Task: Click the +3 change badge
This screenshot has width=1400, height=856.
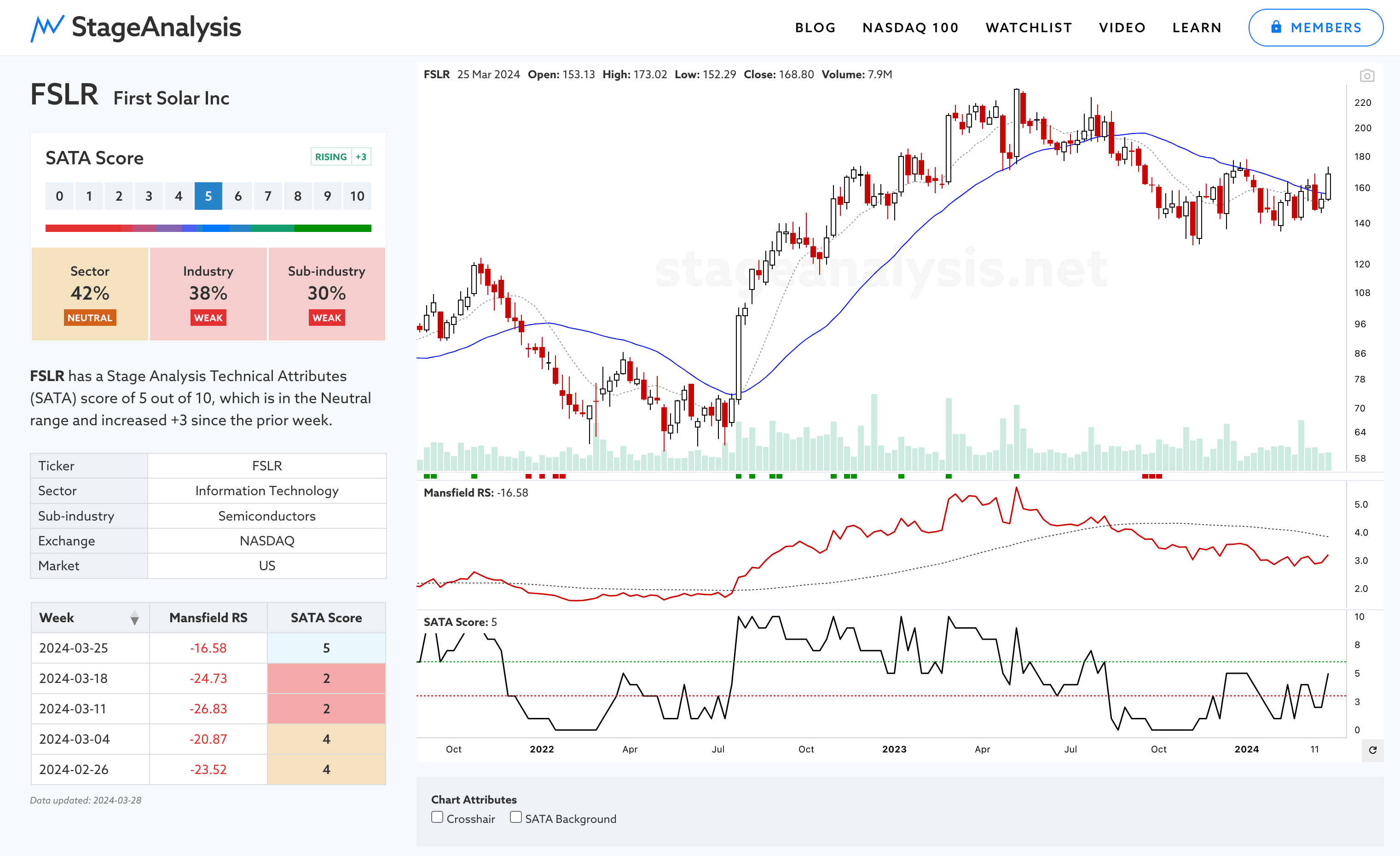Action: (x=361, y=157)
